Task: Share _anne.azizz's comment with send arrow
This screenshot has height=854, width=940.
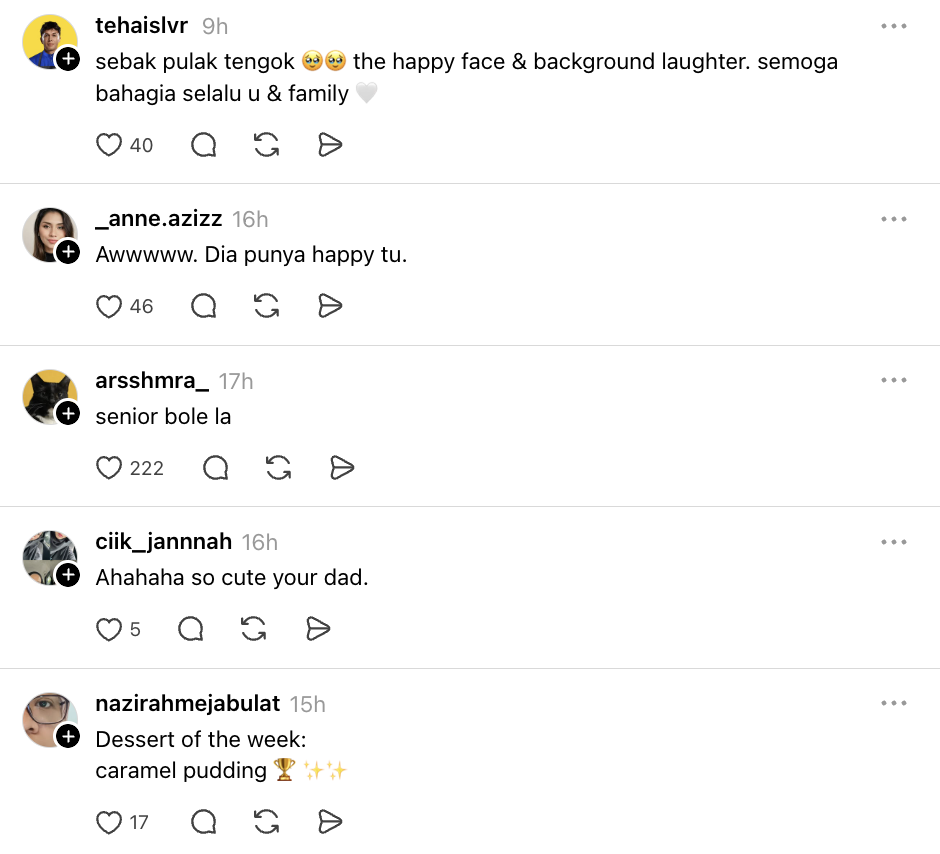Action: (x=330, y=306)
